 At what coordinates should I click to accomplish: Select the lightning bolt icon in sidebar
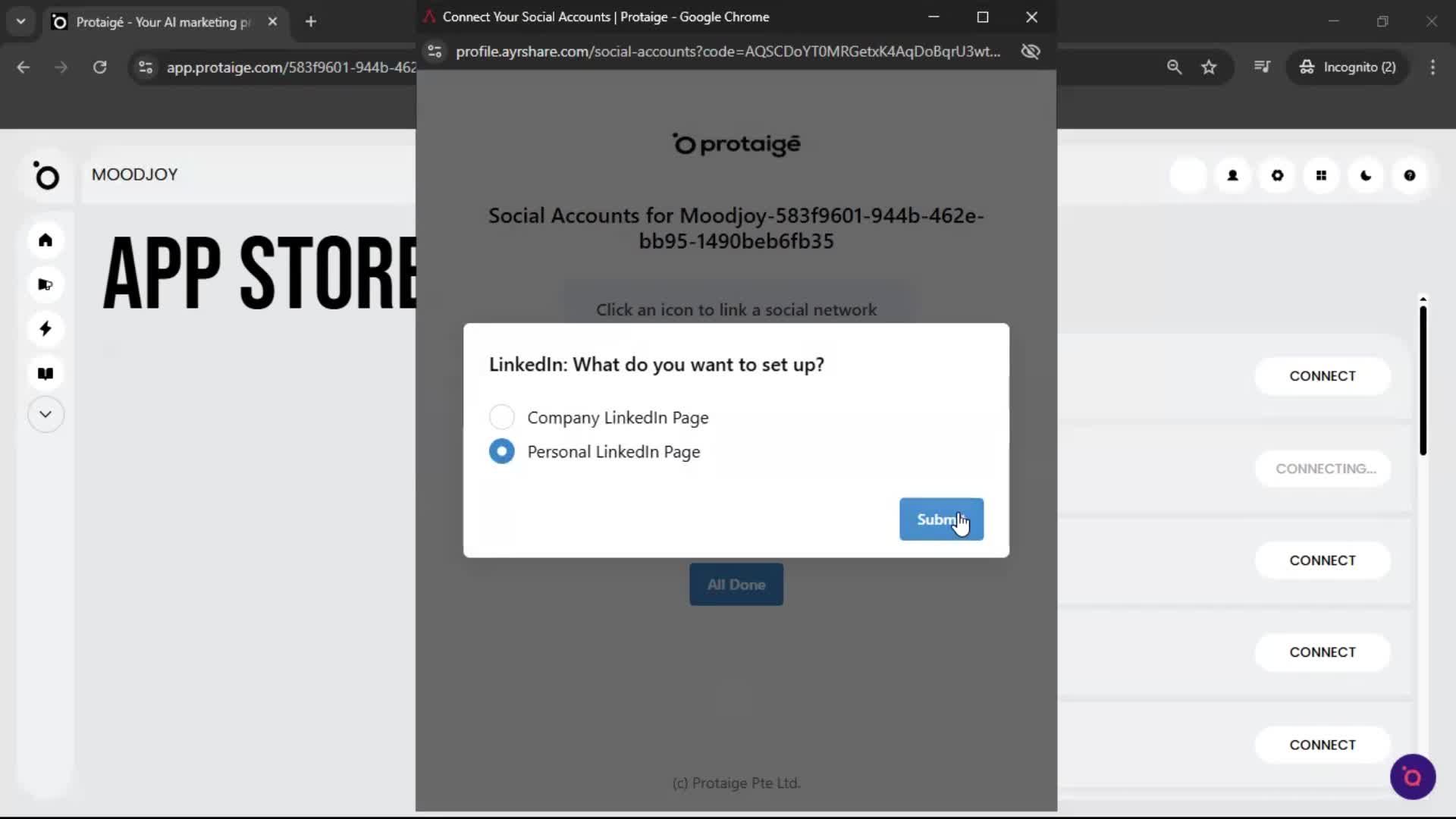coord(45,328)
